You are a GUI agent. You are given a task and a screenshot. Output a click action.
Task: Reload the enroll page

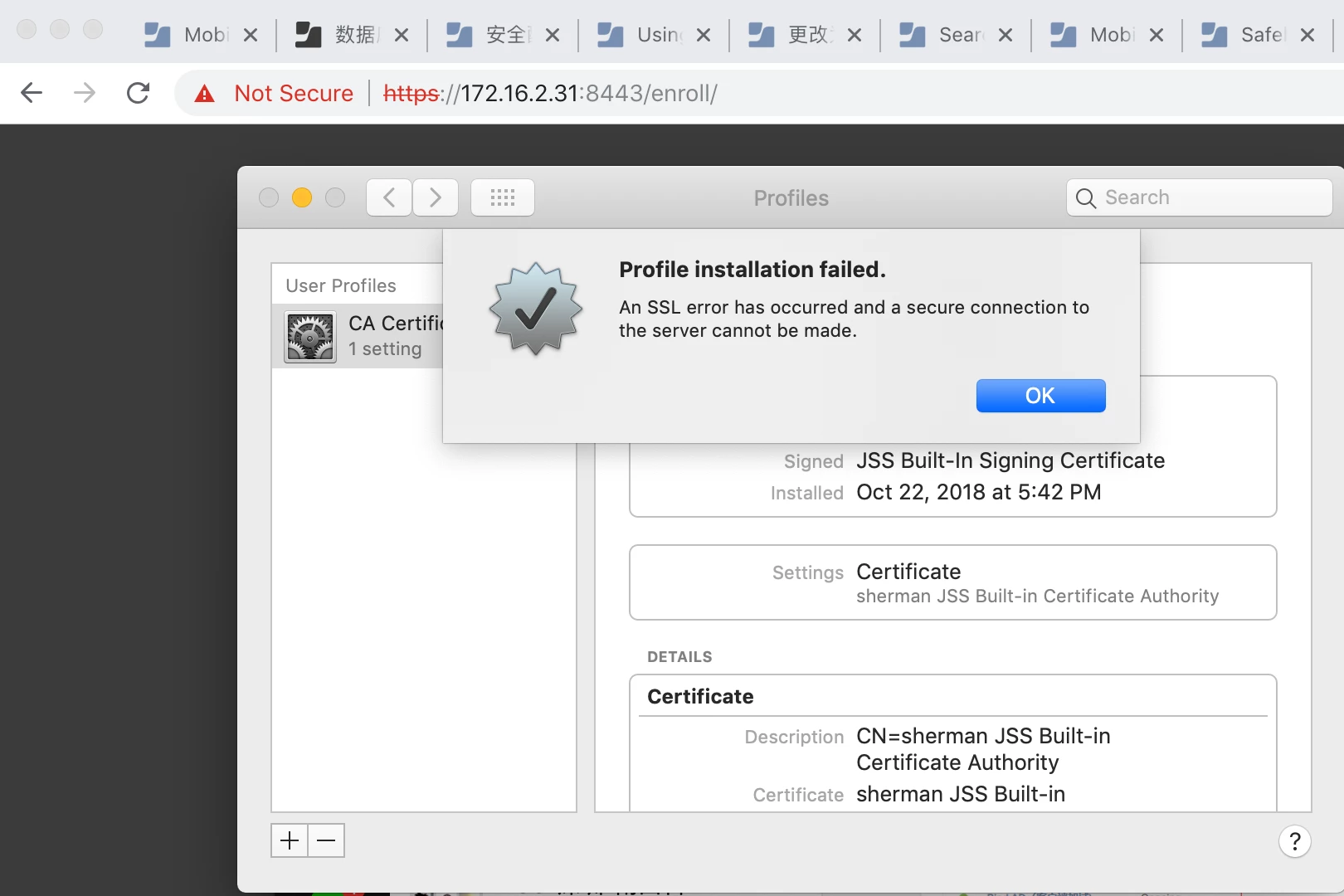coord(138,93)
